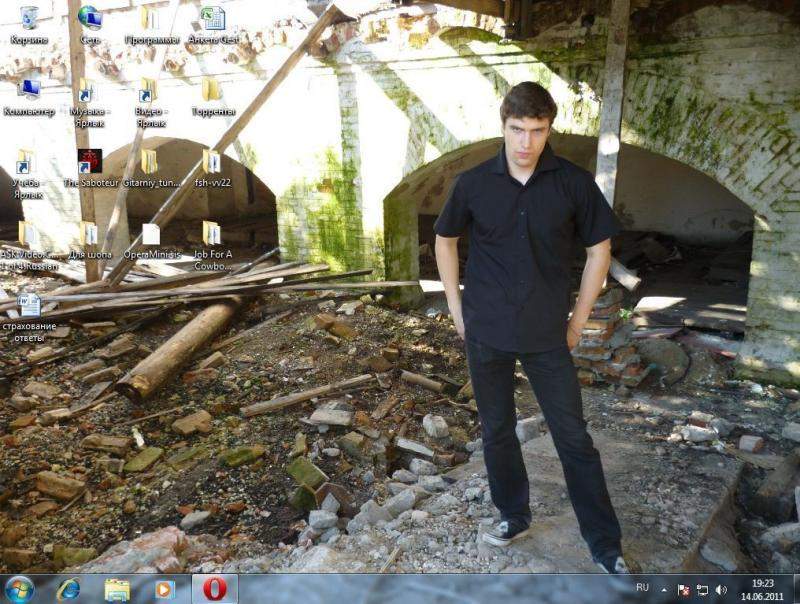
Task: Open Windows Explorer from the taskbar
Action: pyautogui.click(x=117, y=589)
